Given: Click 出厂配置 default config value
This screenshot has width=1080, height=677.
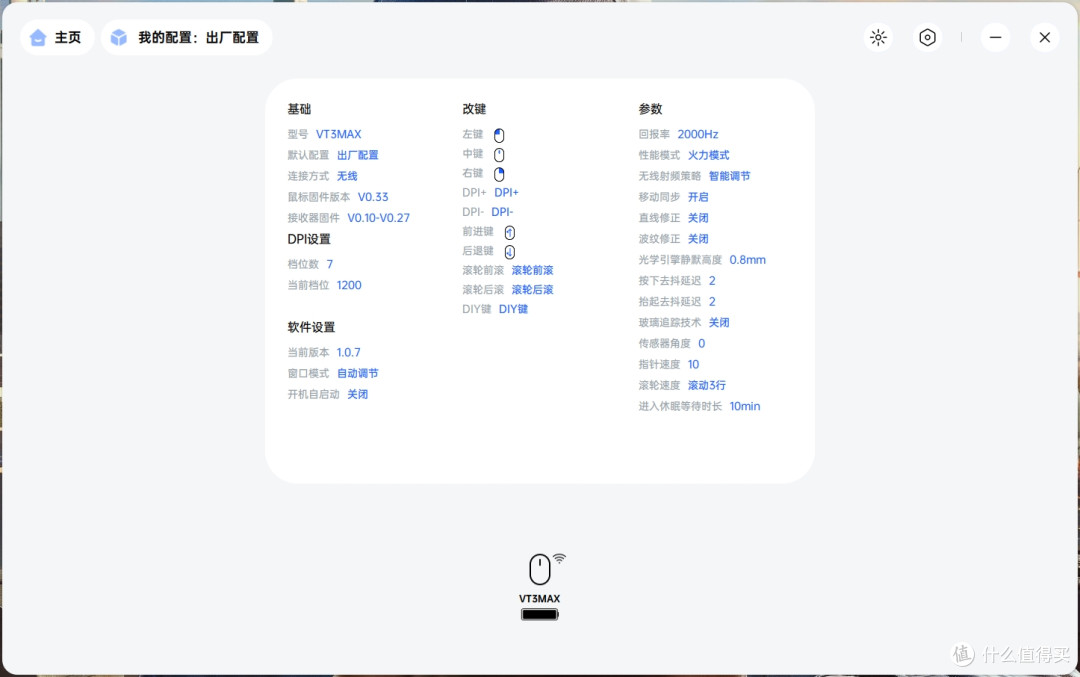Looking at the screenshot, I should 357,155.
